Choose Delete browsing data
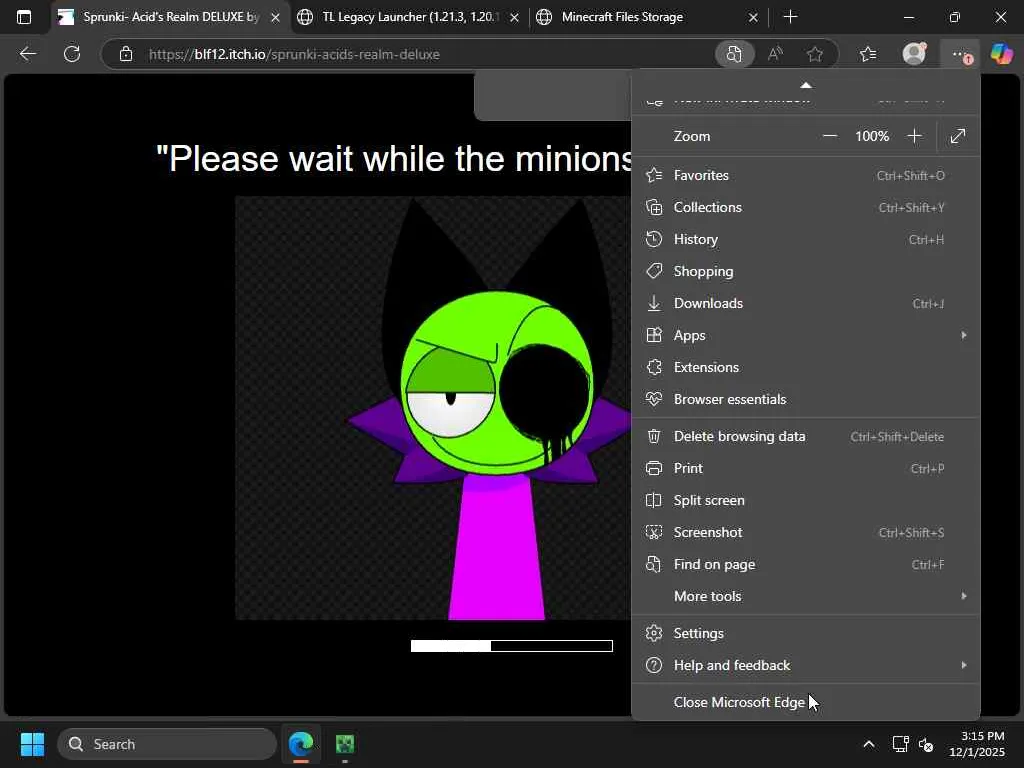1024x768 pixels. (x=805, y=436)
